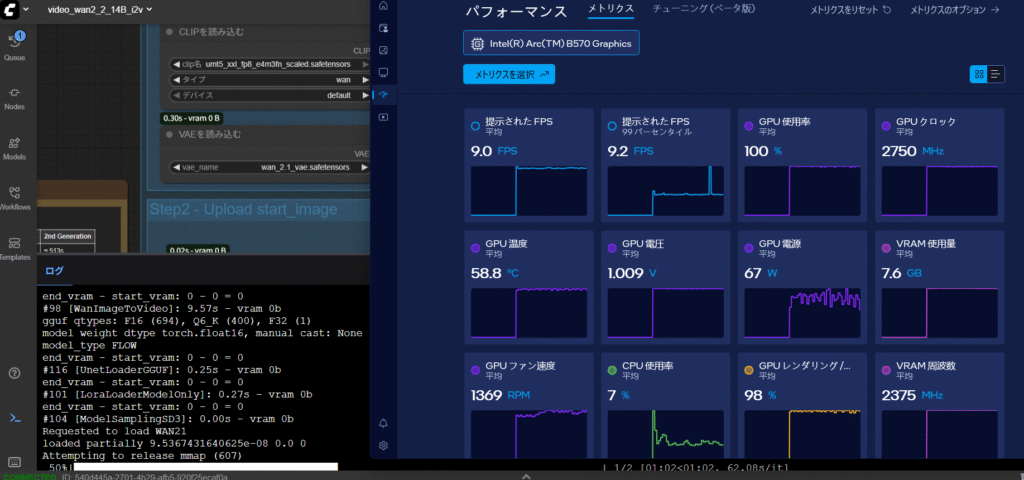The width and height of the screenshot is (1024, 480).
Task: Click the Step2 - Upload start_image group title
Action: pyautogui.click(x=244, y=209)
